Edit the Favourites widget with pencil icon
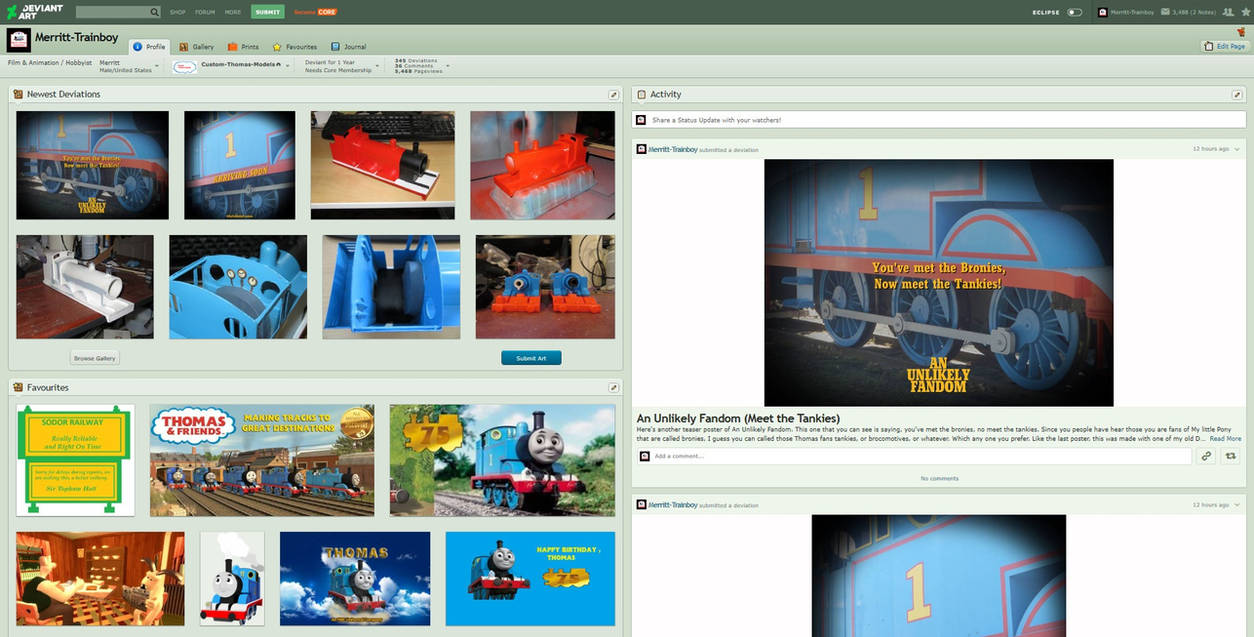Viewport: 1254px width, 637px height. point(613,387)
